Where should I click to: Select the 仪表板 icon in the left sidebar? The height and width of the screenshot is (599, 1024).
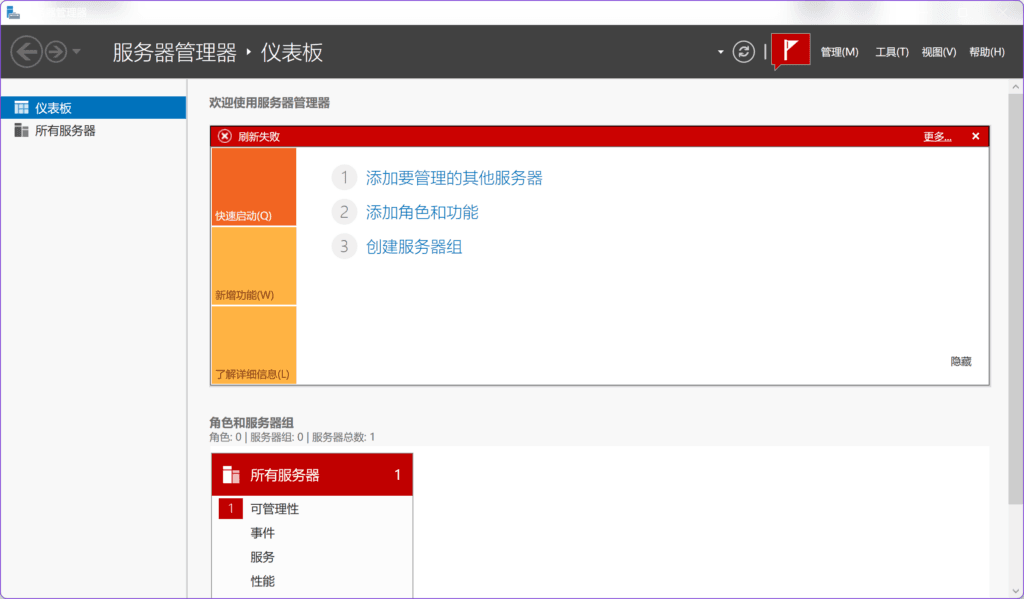(x=20, y=107)
